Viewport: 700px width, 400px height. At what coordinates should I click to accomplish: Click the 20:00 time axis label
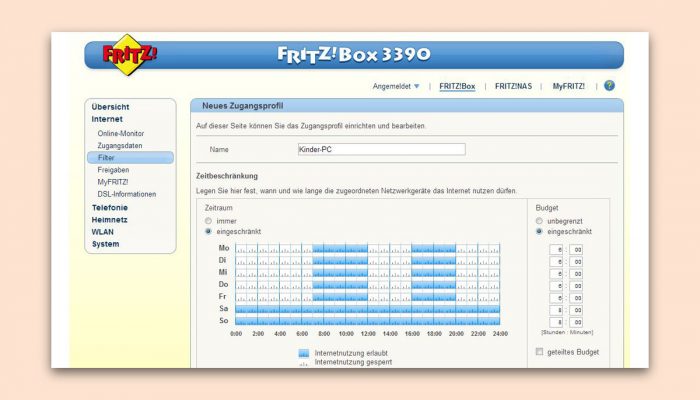(456, 334)
